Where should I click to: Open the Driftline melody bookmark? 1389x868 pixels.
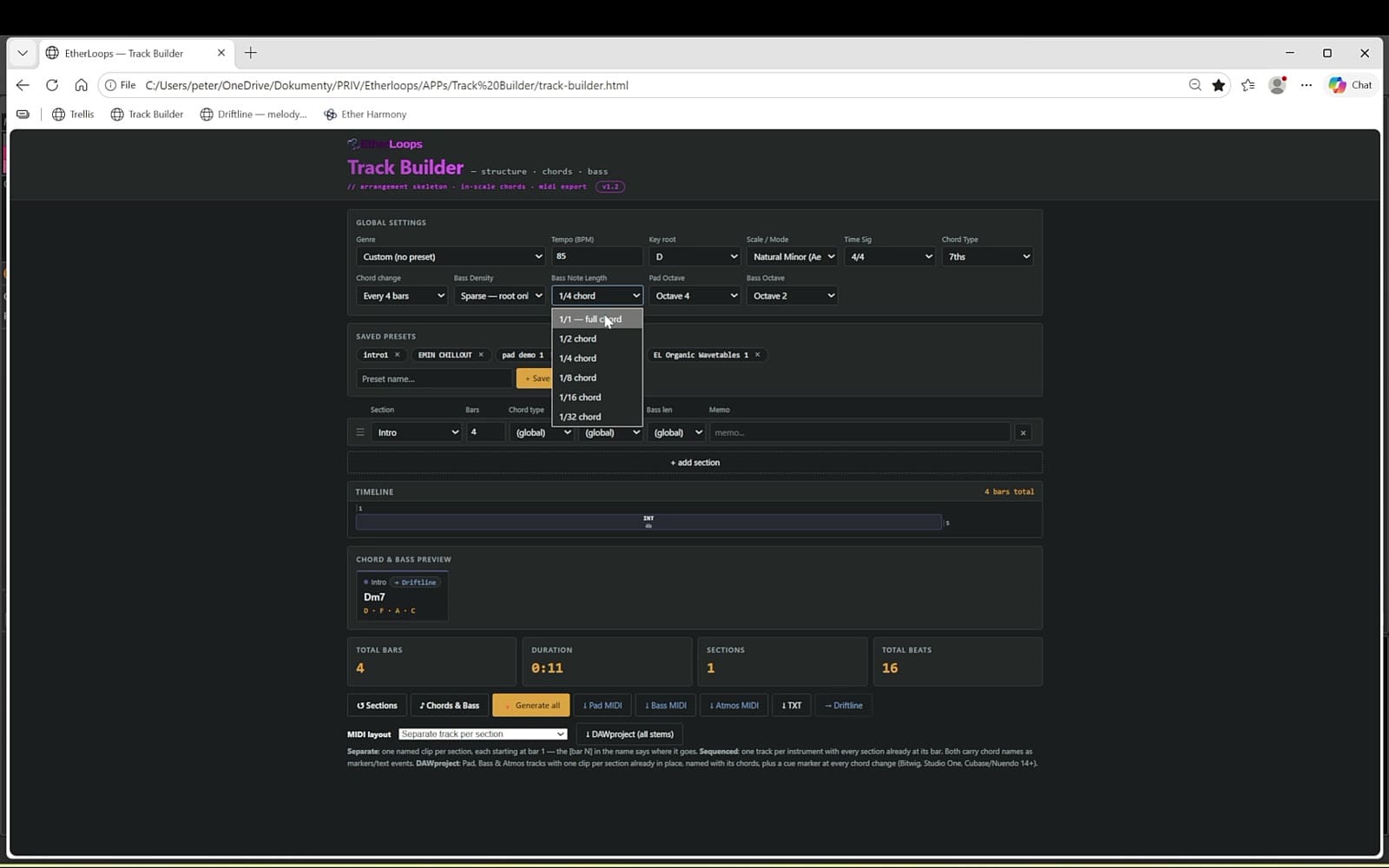click(x=253, y=115)
